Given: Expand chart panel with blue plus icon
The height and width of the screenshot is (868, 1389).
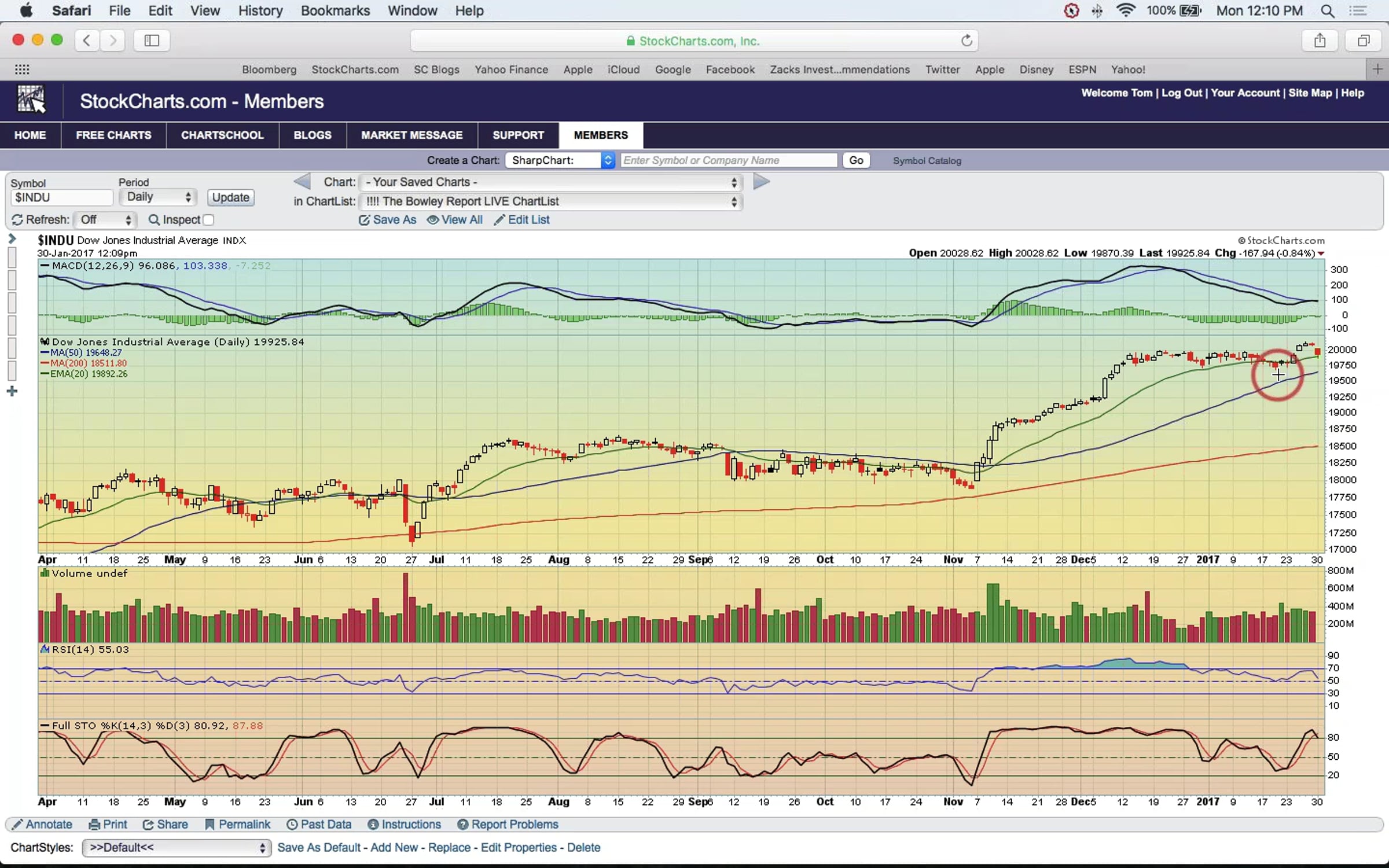Looking at the screenshot, I should 12,392.
